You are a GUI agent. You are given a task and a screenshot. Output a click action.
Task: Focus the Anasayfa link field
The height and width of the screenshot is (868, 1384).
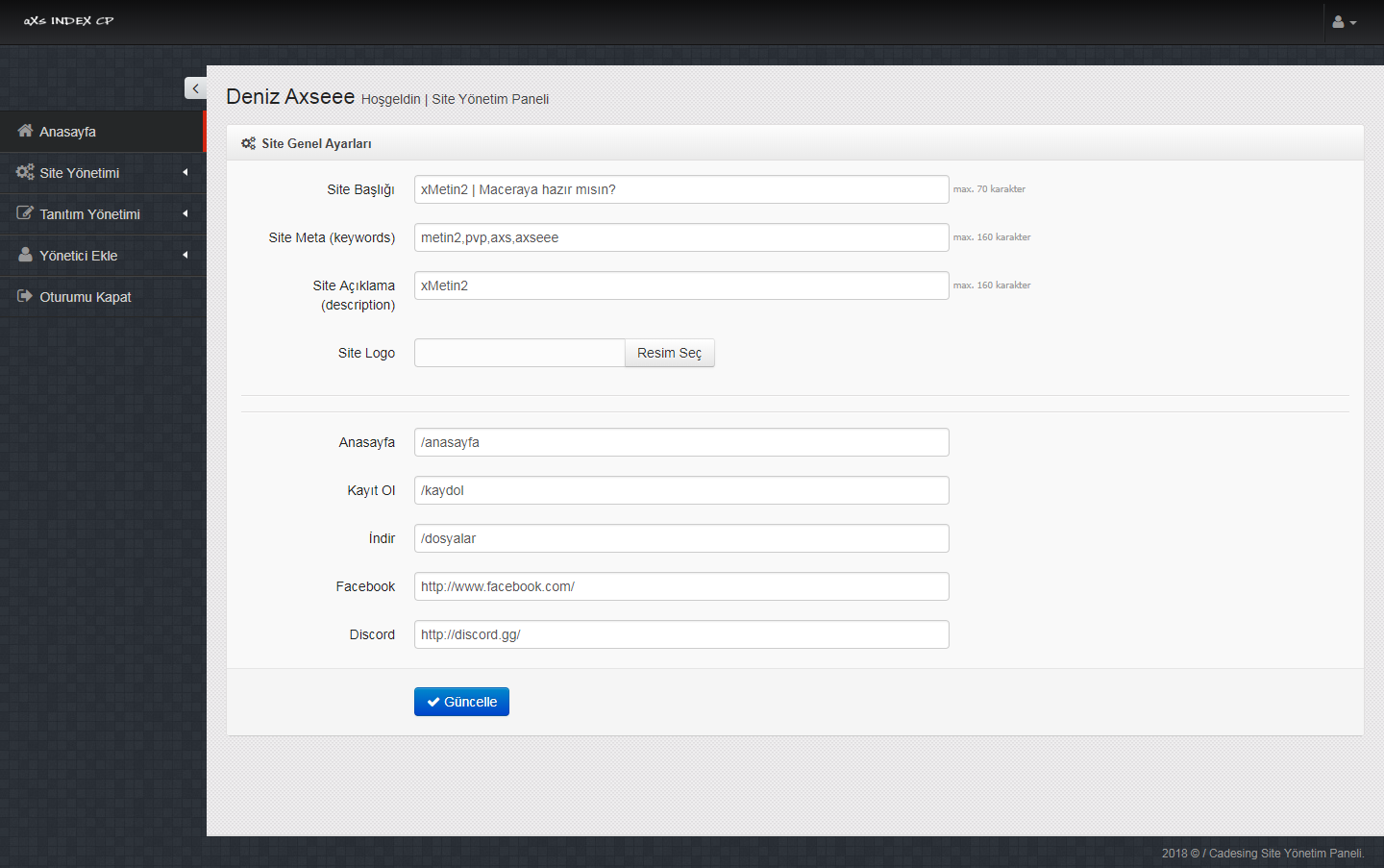tap(681, 442)
